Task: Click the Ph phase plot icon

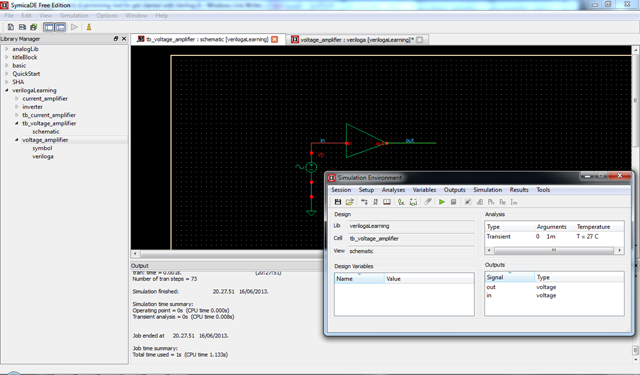Action: point(491,202)
